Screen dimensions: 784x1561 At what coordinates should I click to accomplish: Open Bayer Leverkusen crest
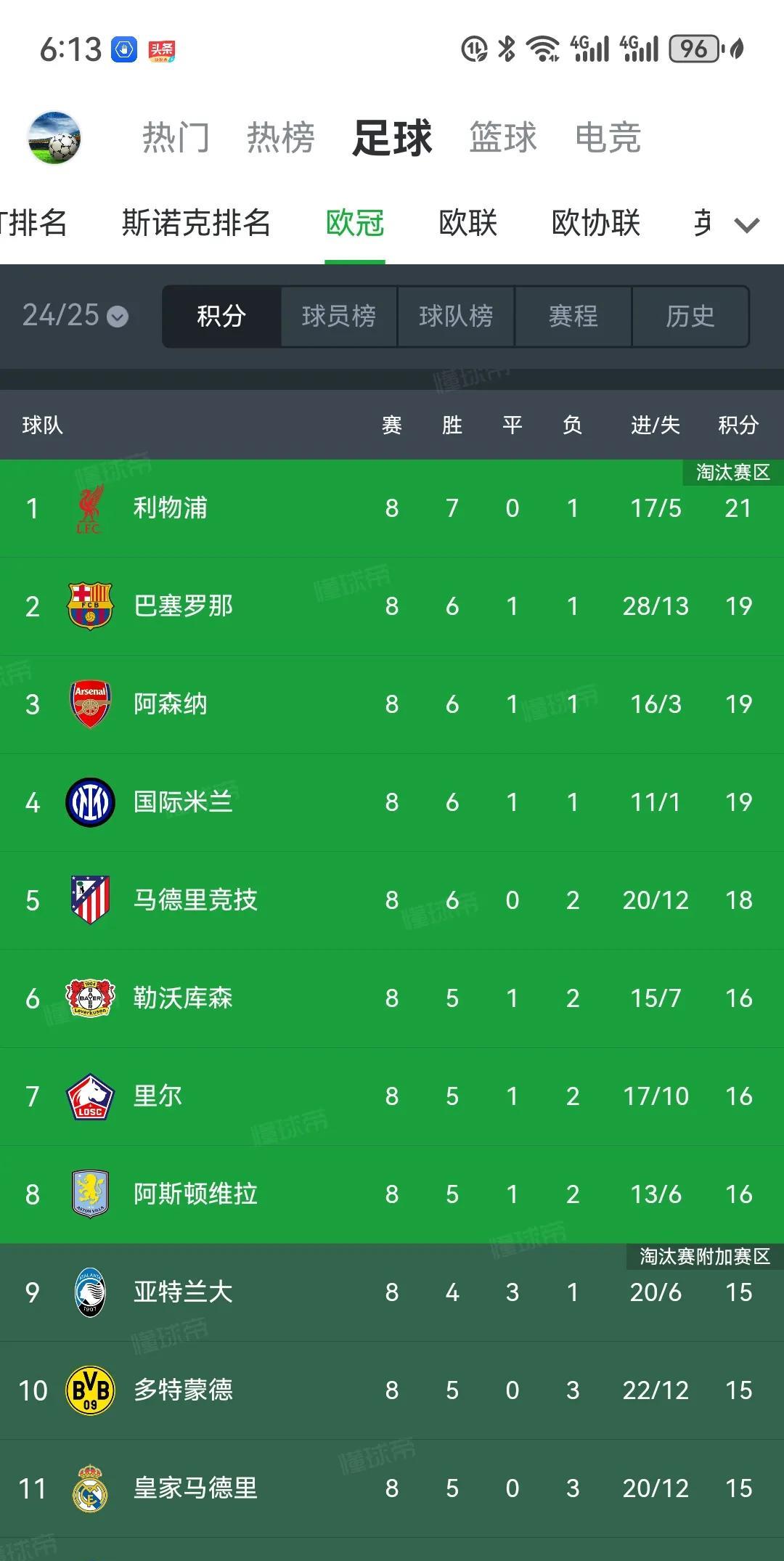(x=90, y=998)
